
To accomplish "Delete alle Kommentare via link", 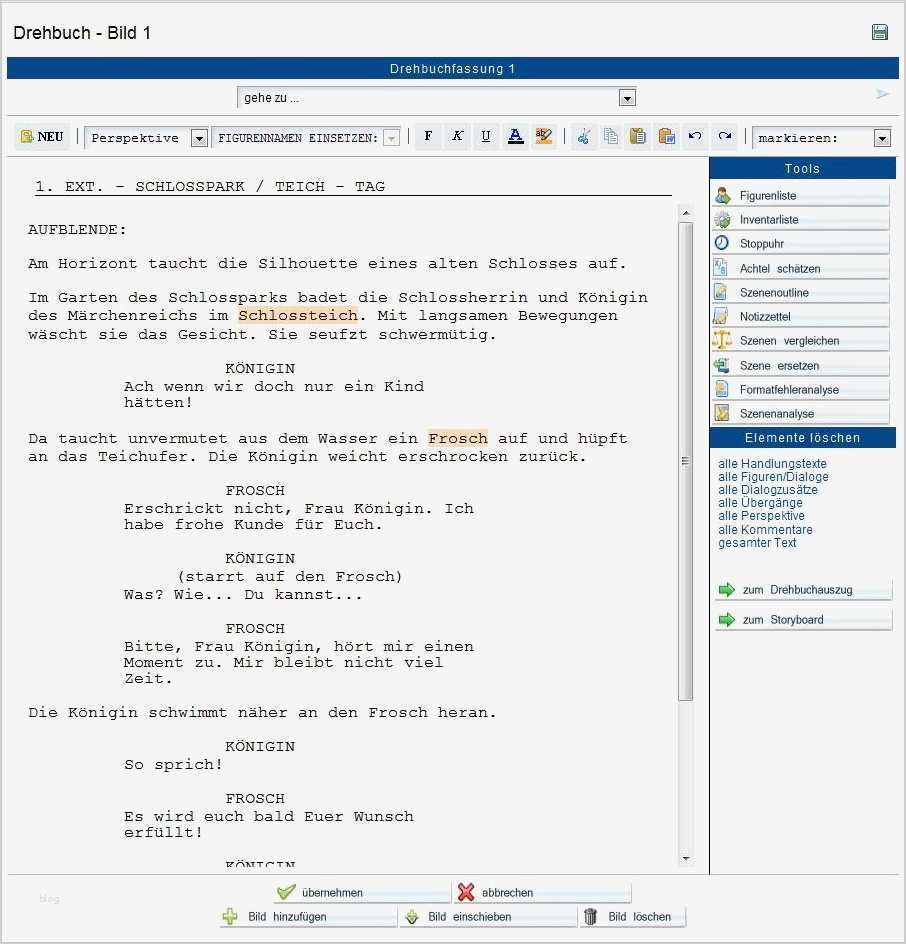I will pos(765,529).
